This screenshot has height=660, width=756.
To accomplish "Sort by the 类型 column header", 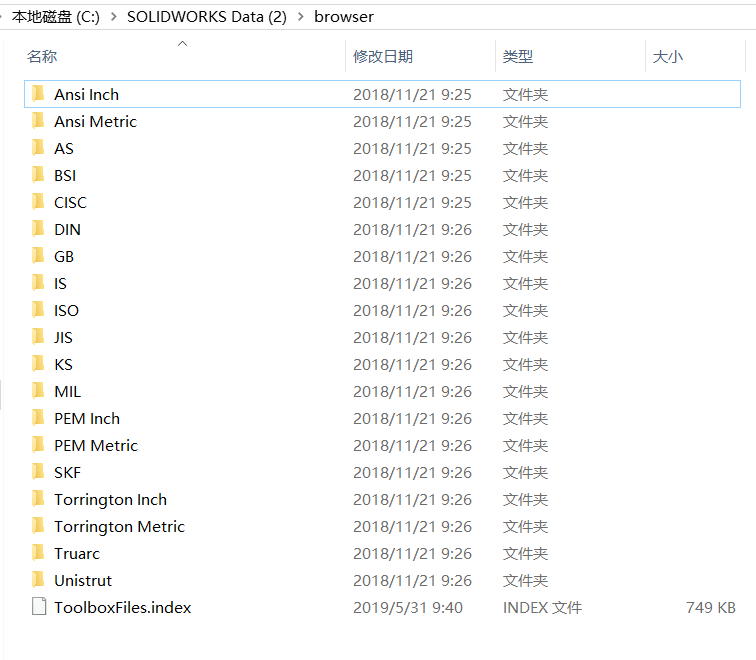I will 518,56.
